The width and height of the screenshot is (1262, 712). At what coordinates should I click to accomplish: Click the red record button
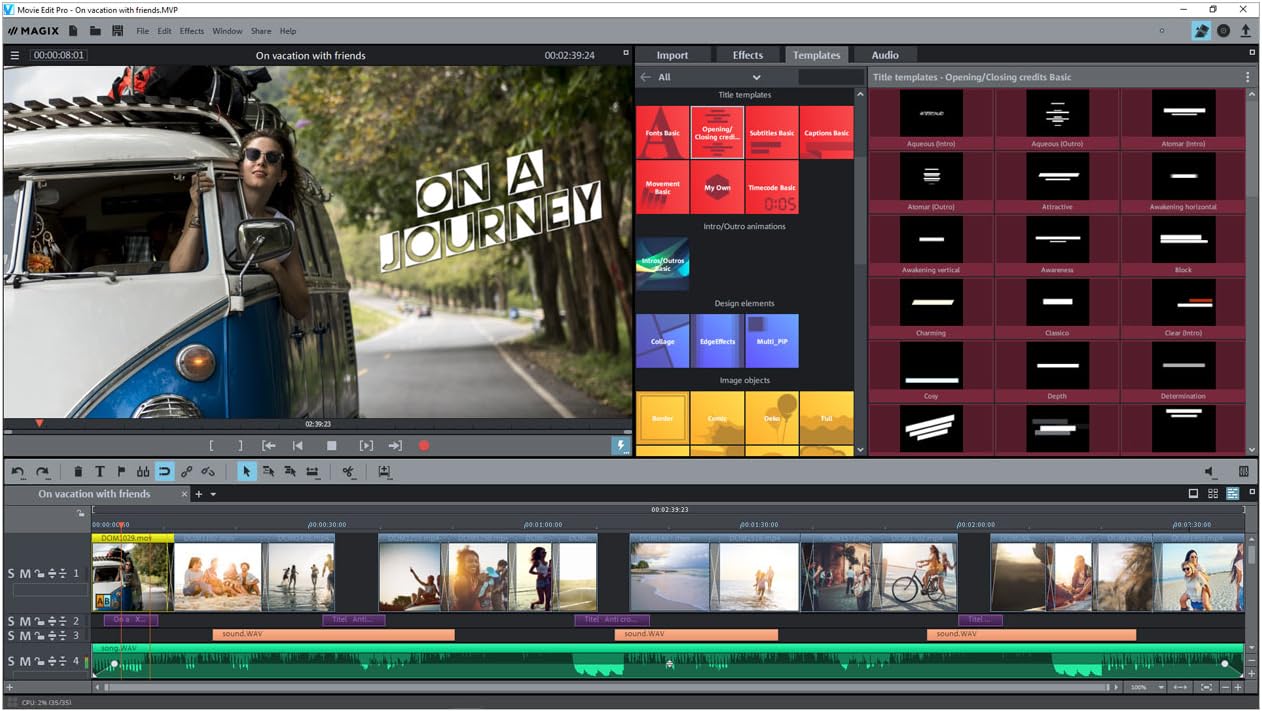(424, 446)
